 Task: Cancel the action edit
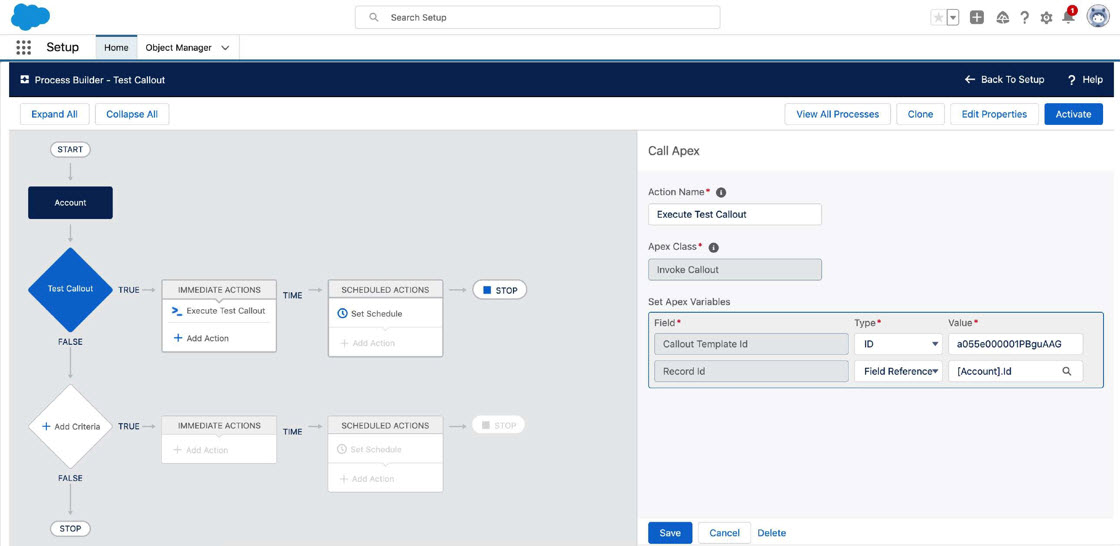coord(724,533)
